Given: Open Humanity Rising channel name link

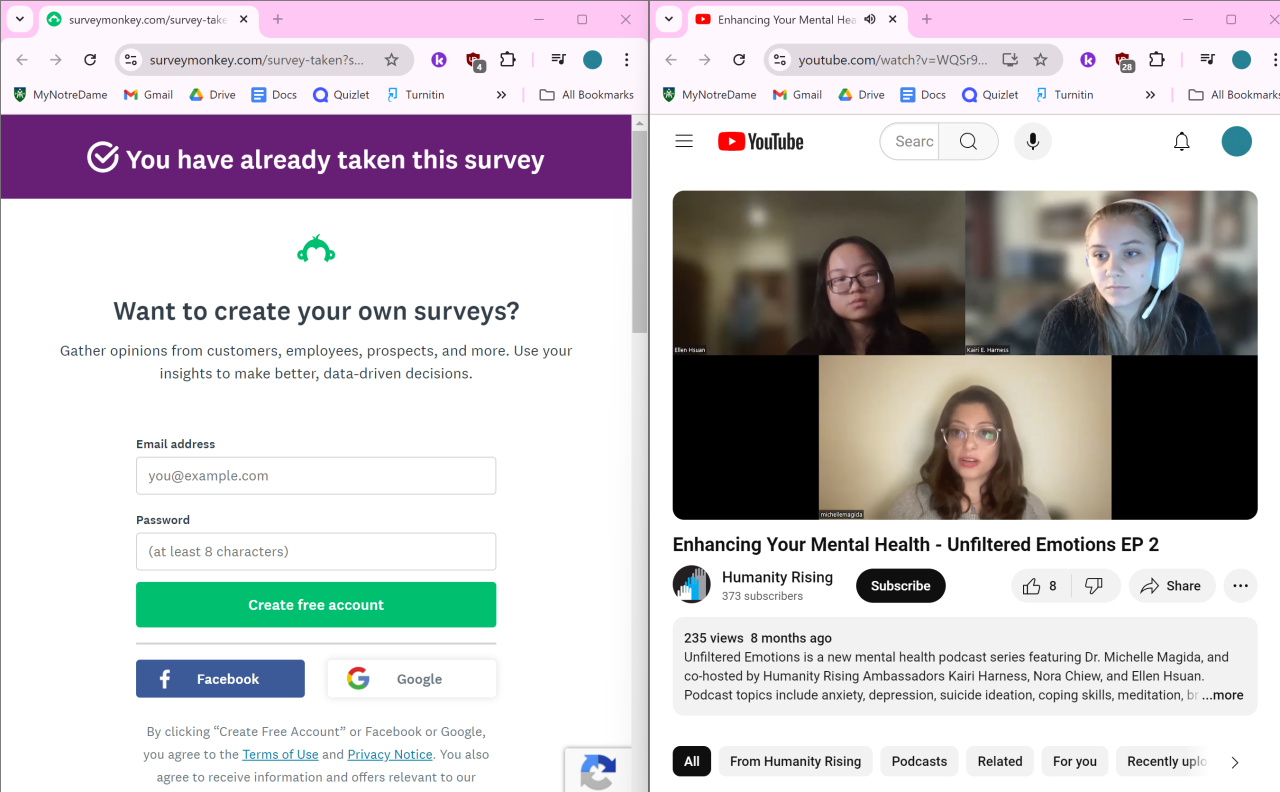Looking at the screenshot, I should pyautogui.click(x=777, y=577).
